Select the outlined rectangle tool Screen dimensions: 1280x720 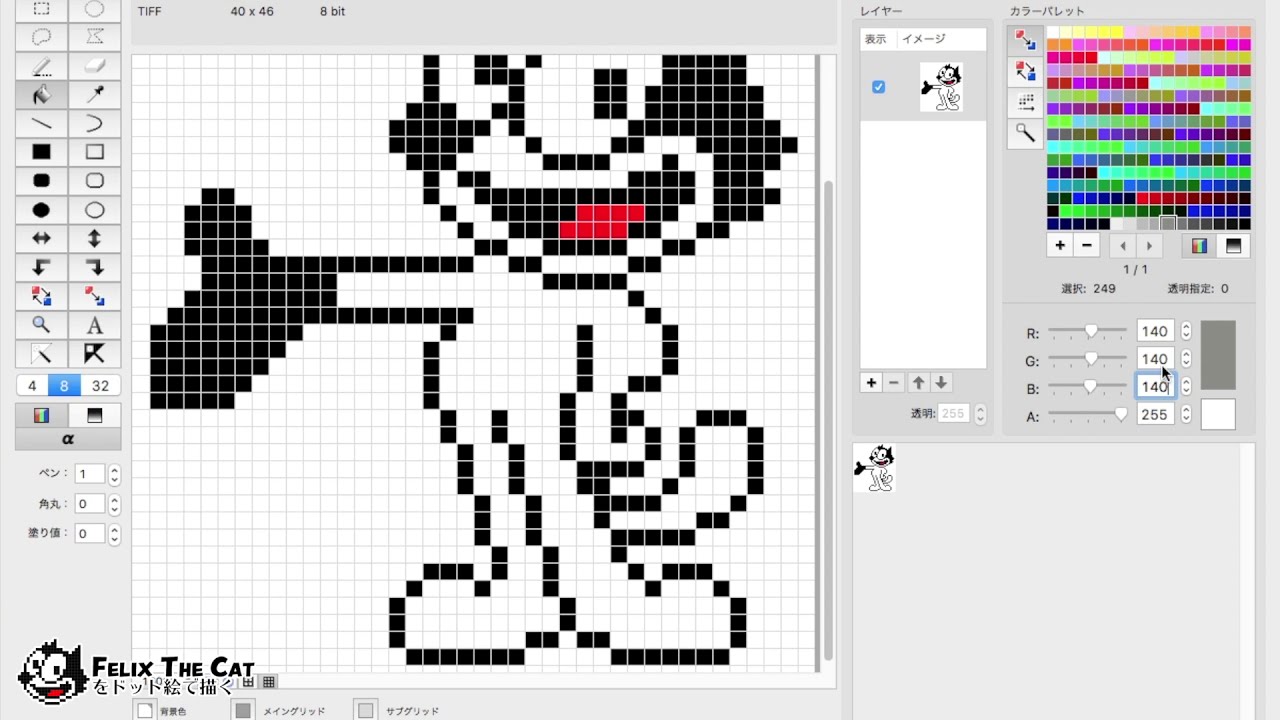[x=94, y=152]
